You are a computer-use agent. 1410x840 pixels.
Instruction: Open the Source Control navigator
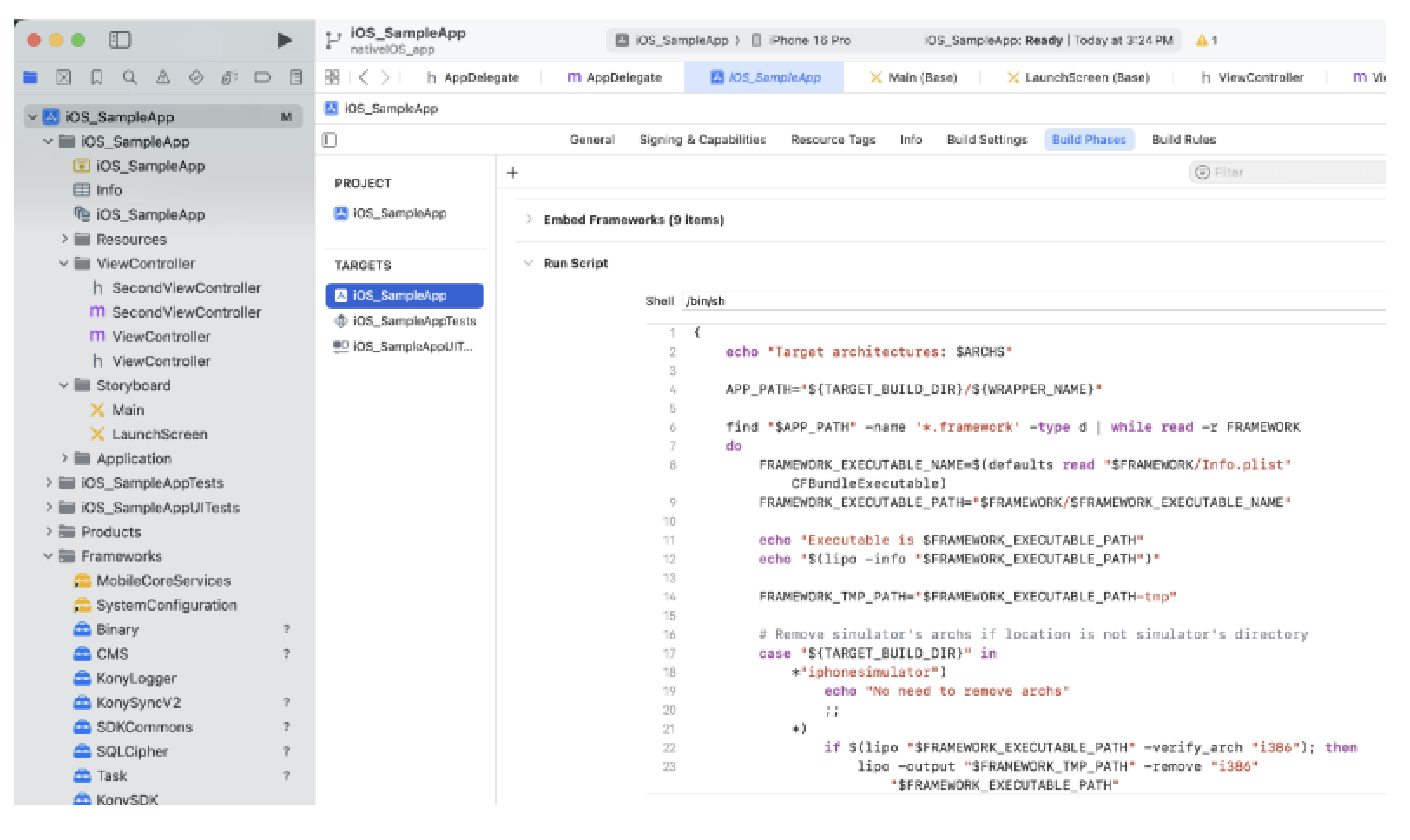(x=63, y=77)
